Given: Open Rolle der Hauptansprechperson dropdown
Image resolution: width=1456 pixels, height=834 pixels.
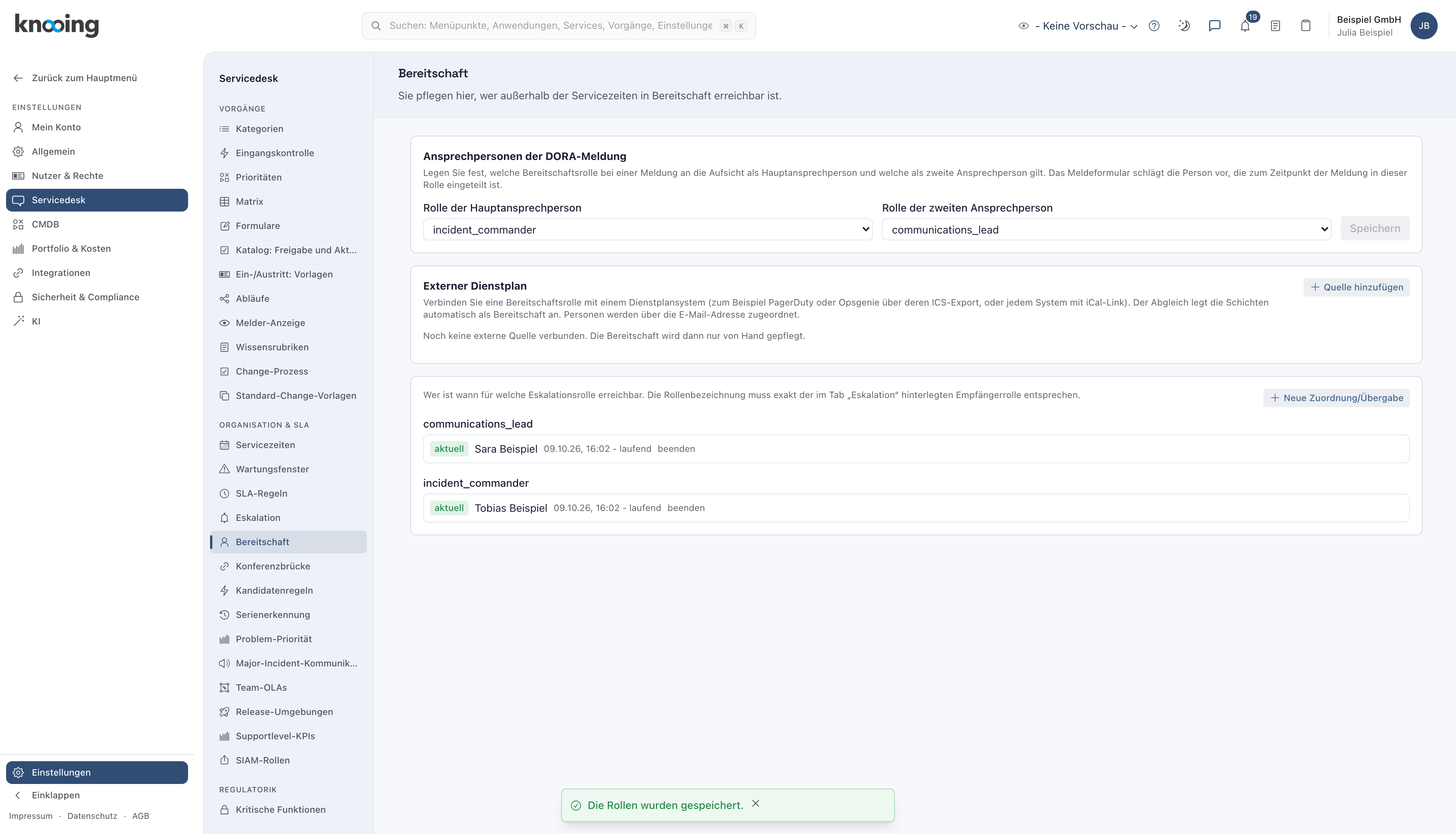Looking at the screenshot, I should point(647,230).
